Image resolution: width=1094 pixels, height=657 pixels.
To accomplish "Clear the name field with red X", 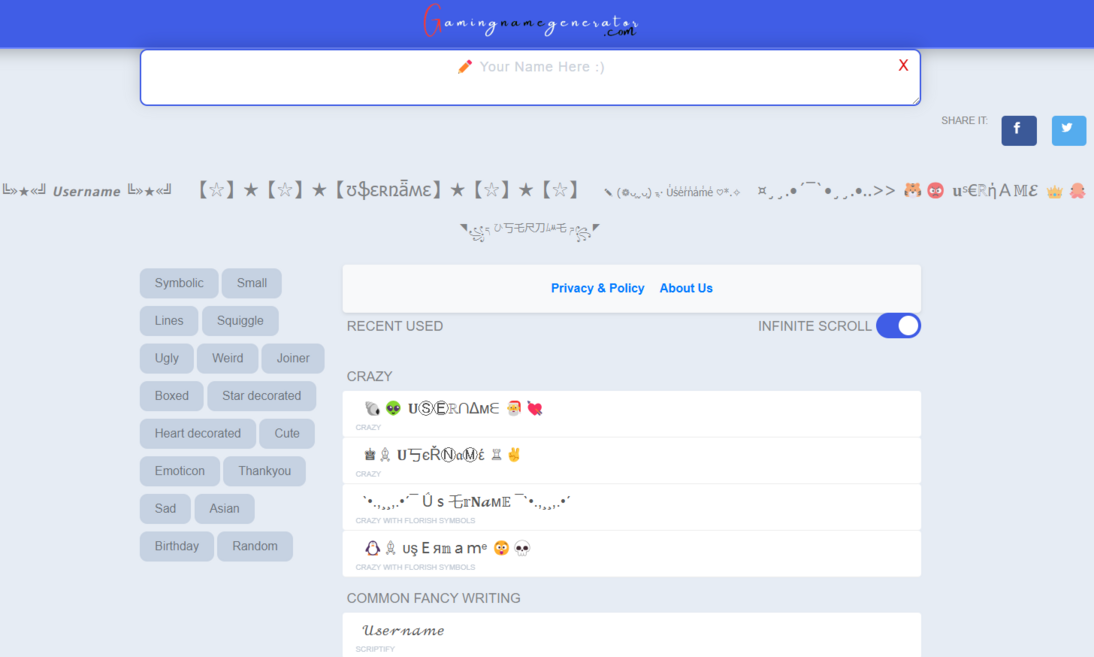I will tap(903, 66).
